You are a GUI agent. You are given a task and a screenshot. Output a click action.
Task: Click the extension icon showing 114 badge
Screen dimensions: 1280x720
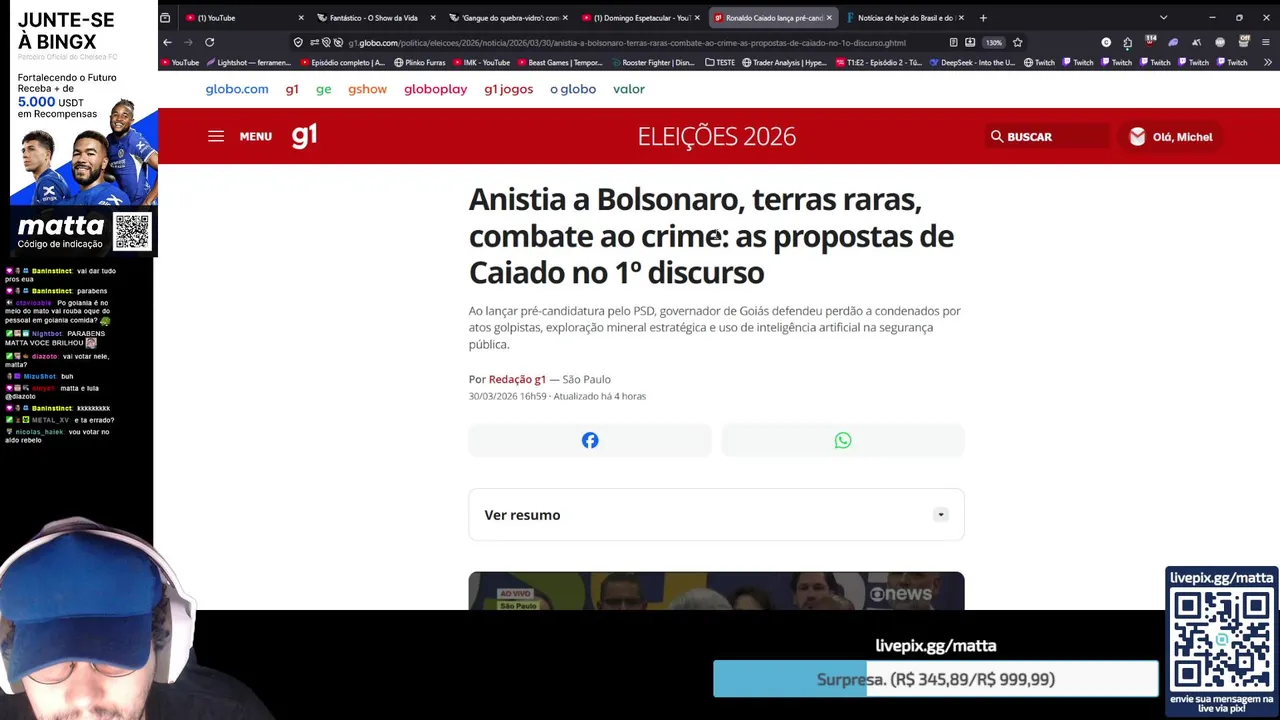1149,42
